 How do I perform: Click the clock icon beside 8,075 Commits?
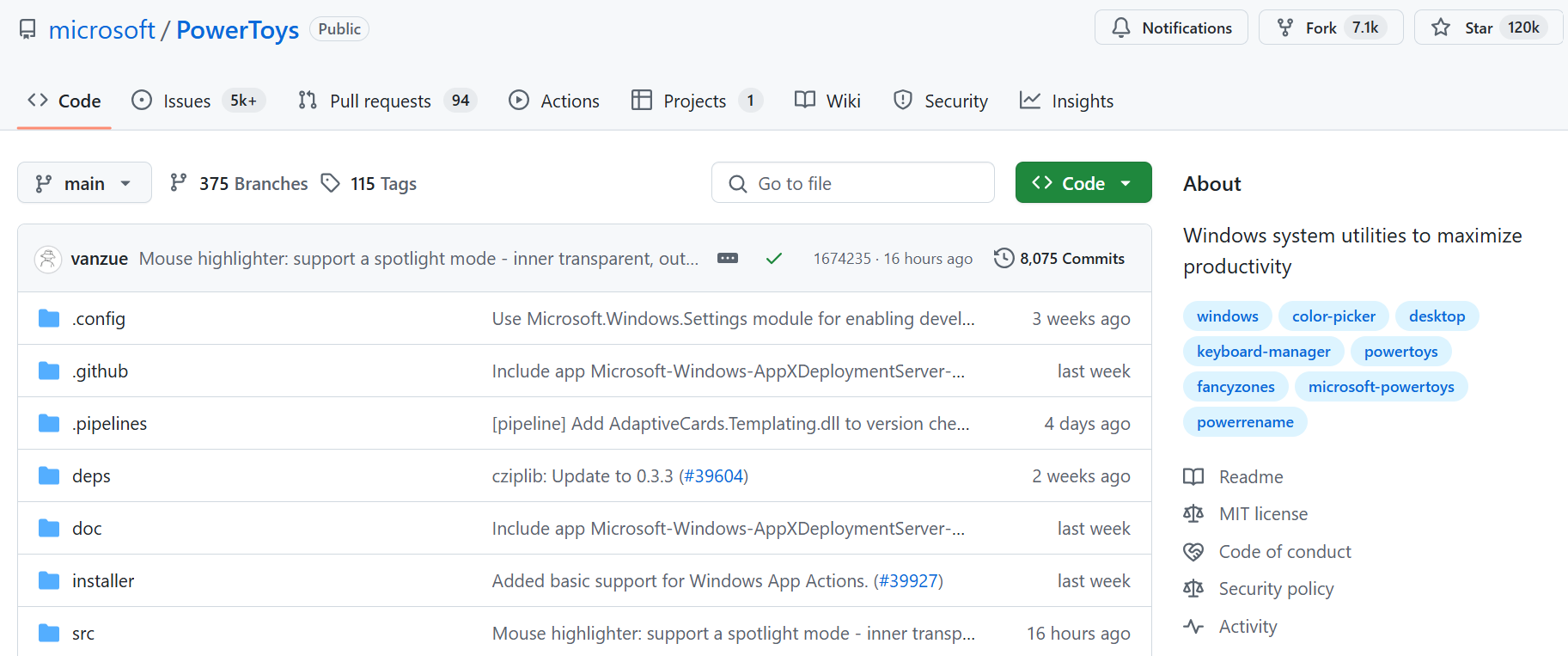1004,258
